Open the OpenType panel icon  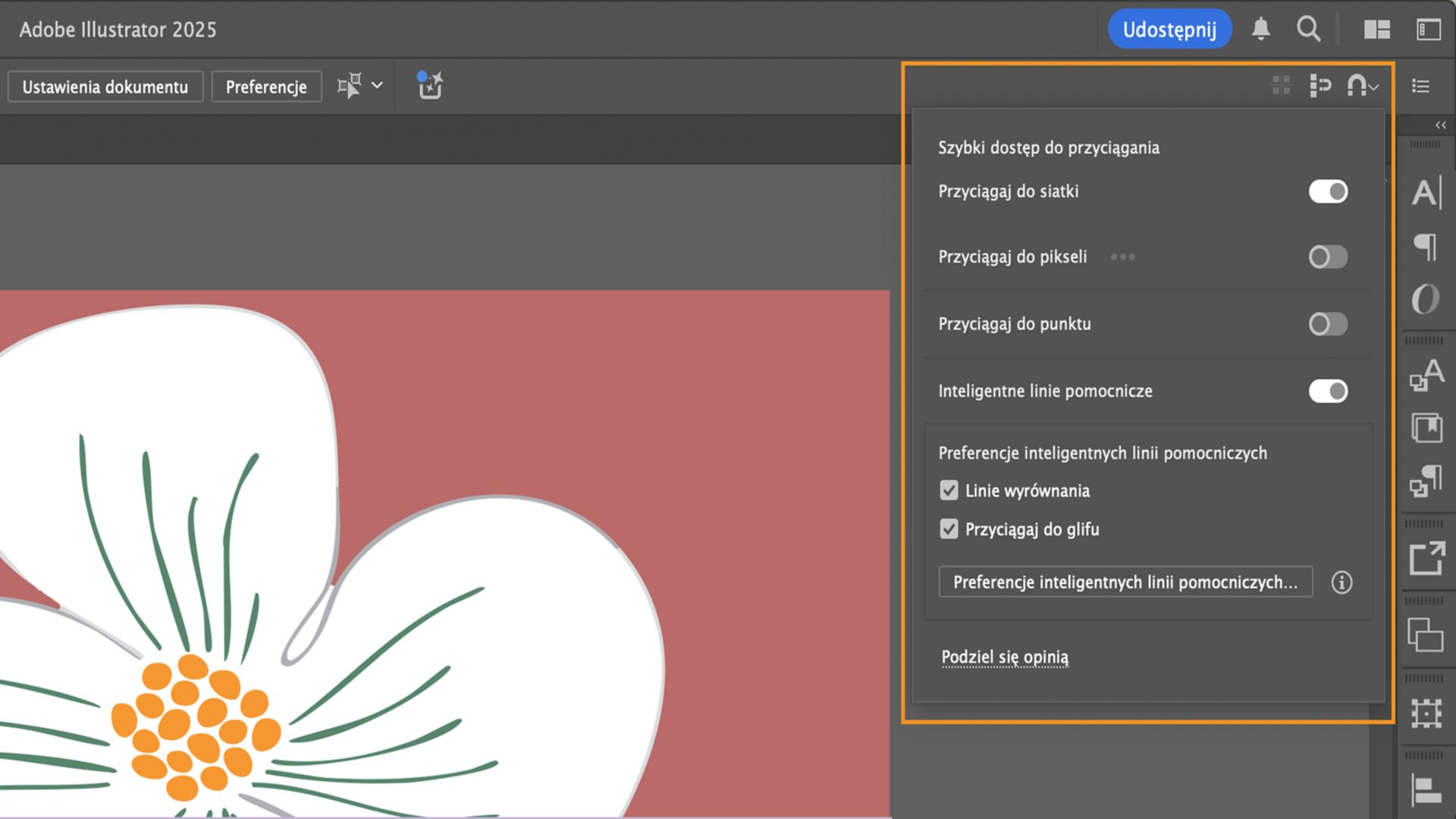(x=1426, y=299)
